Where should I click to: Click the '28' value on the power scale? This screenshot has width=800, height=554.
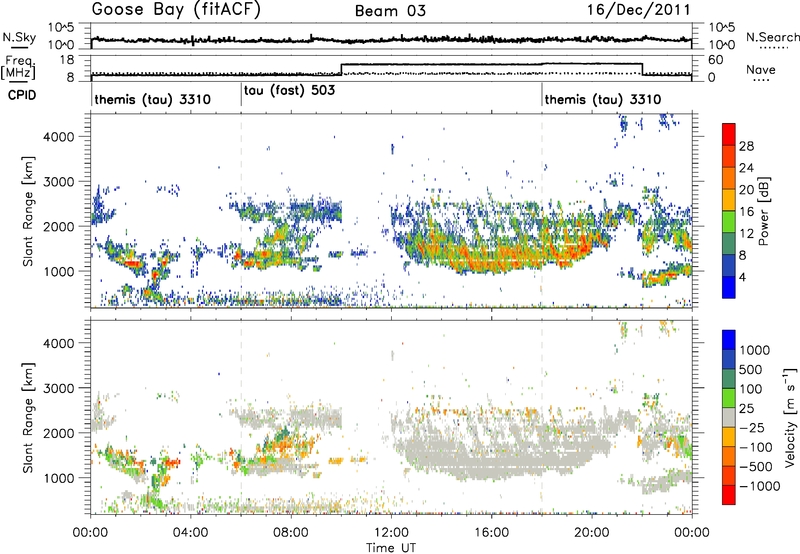point(746,146)
